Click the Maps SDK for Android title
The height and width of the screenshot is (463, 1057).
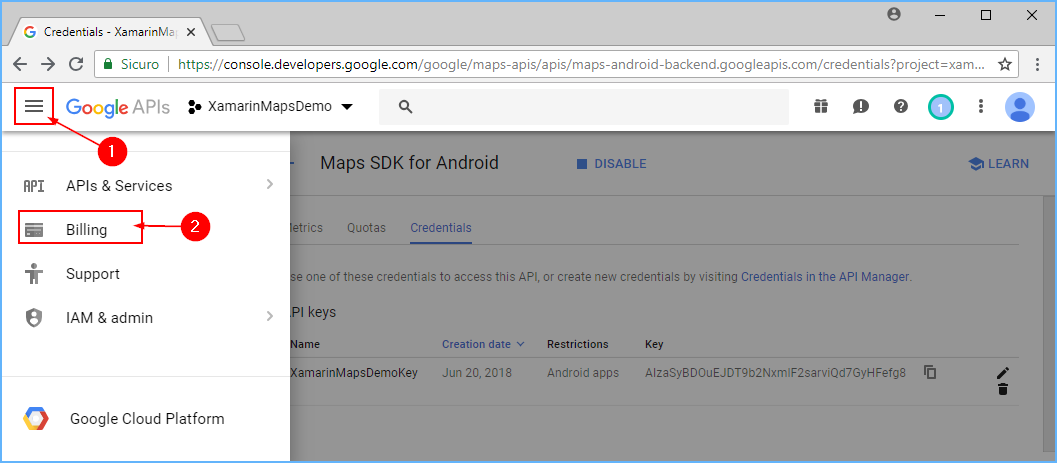(409, 162)
